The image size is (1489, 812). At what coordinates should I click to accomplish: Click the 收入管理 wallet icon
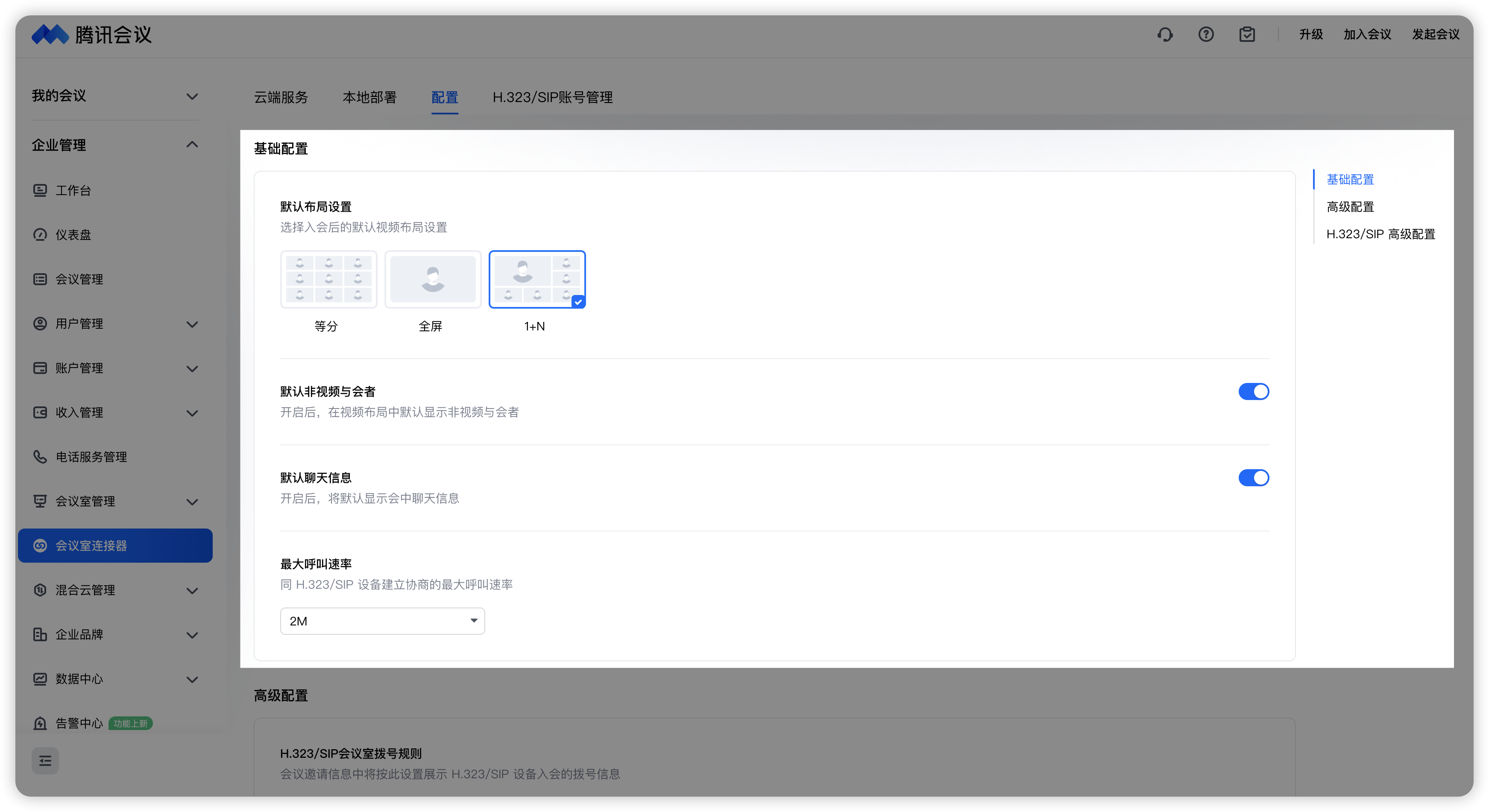click(x=40, y=413)
